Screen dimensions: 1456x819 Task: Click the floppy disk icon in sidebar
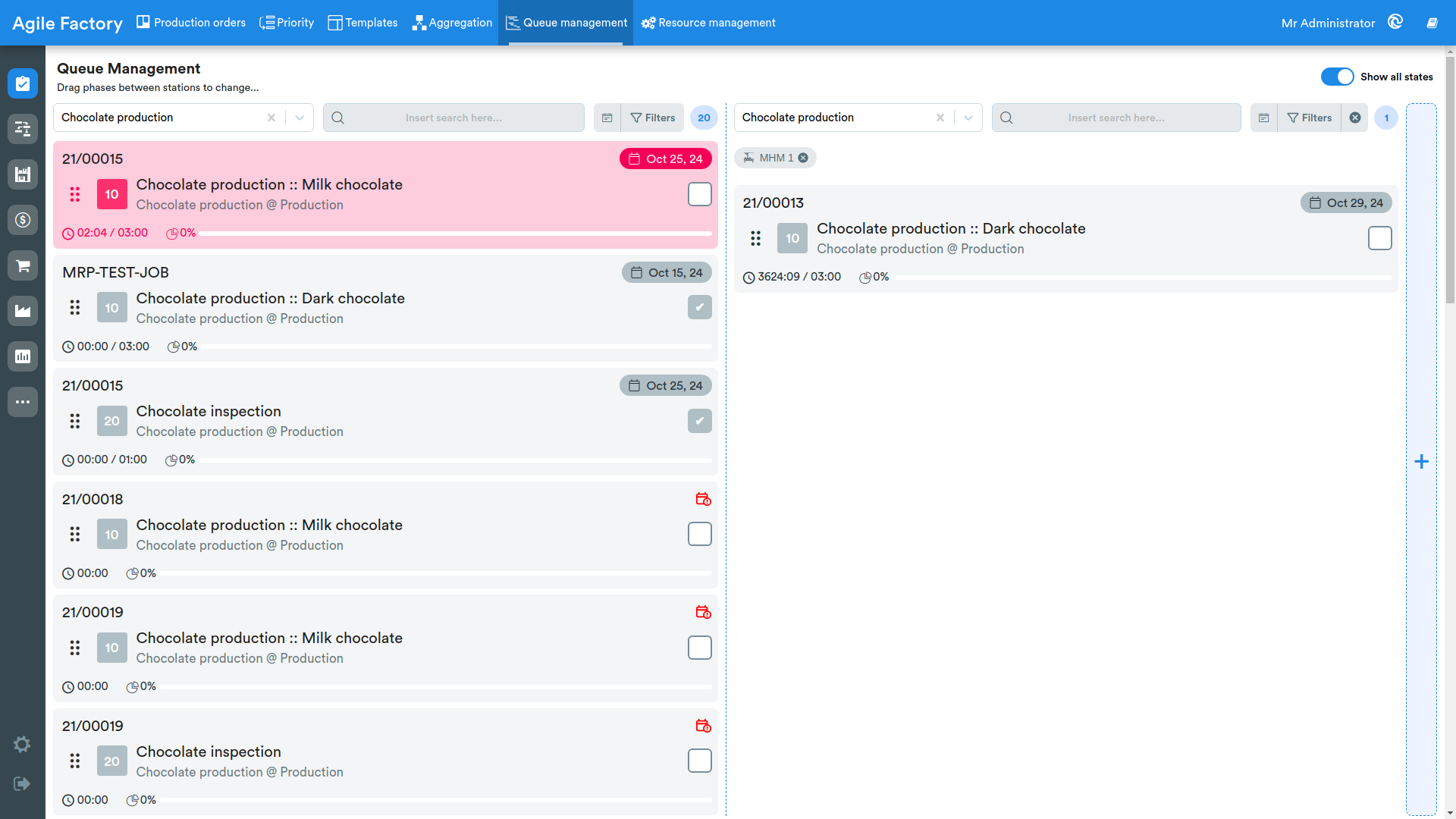coord(23,174)
